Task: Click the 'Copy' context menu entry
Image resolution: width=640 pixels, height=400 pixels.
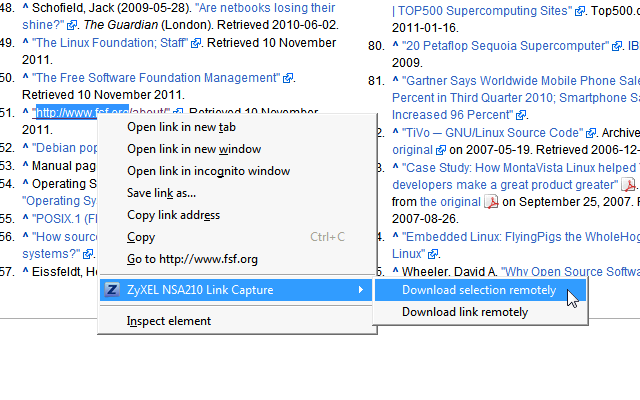Action: (x=141, y=237)
